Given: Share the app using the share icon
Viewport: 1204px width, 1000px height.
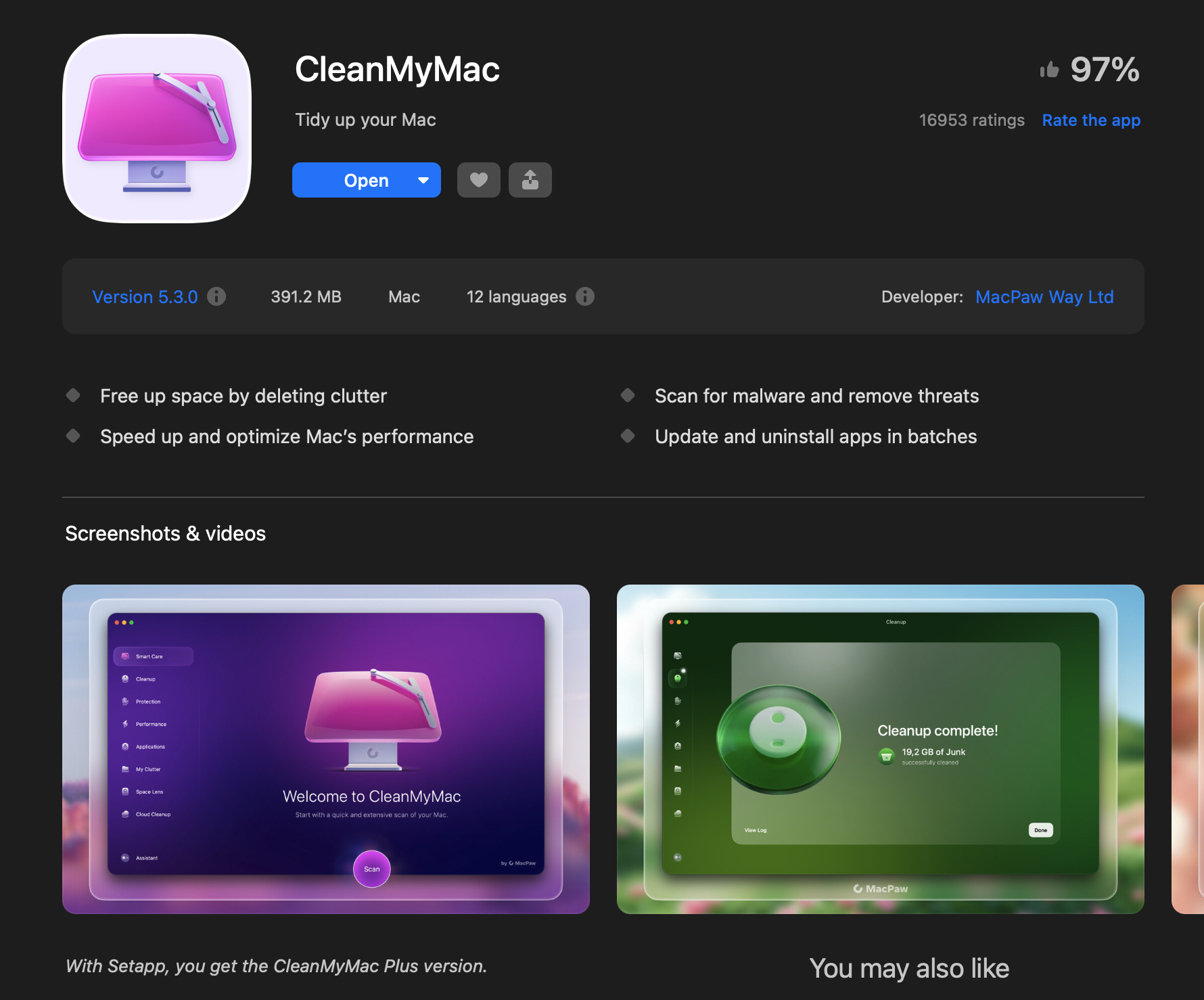Looking at the screenshot, I should coord(530,180).
